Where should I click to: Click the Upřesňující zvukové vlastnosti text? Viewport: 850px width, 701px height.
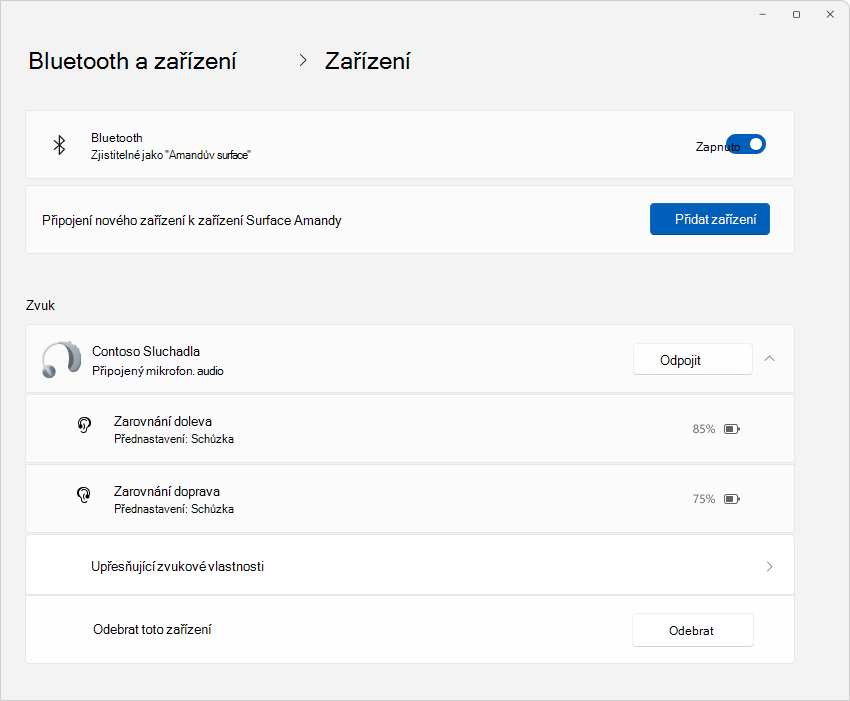click(177, 567)
